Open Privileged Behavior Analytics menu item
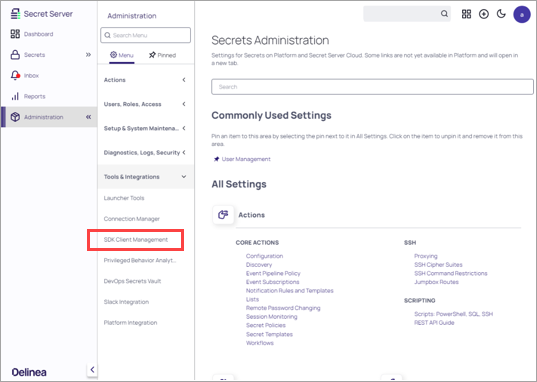 [140, 260]
